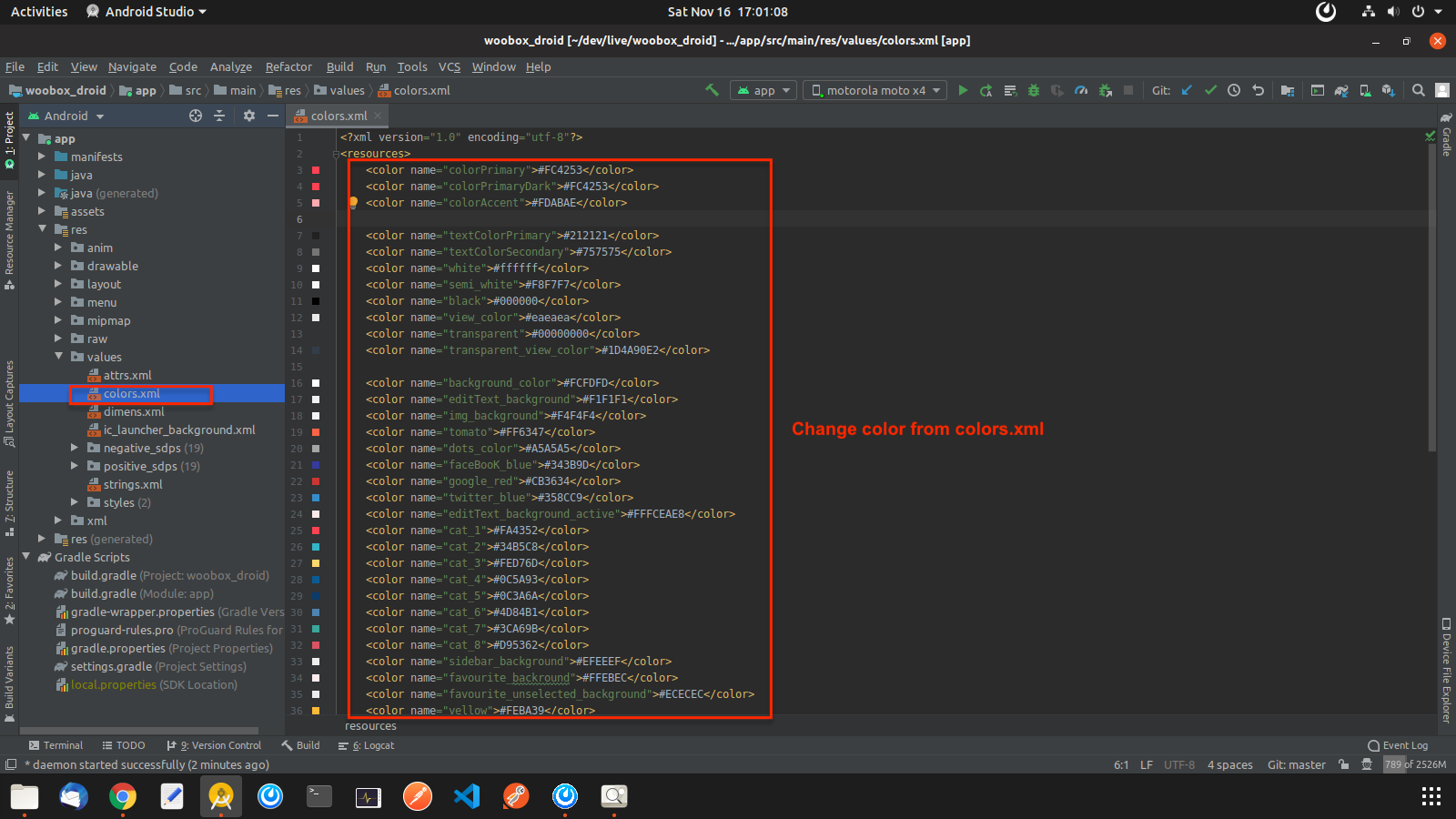The image size is (1456, 819).
Task: Click the user account avatar icon
Action: click(1442, 90)
